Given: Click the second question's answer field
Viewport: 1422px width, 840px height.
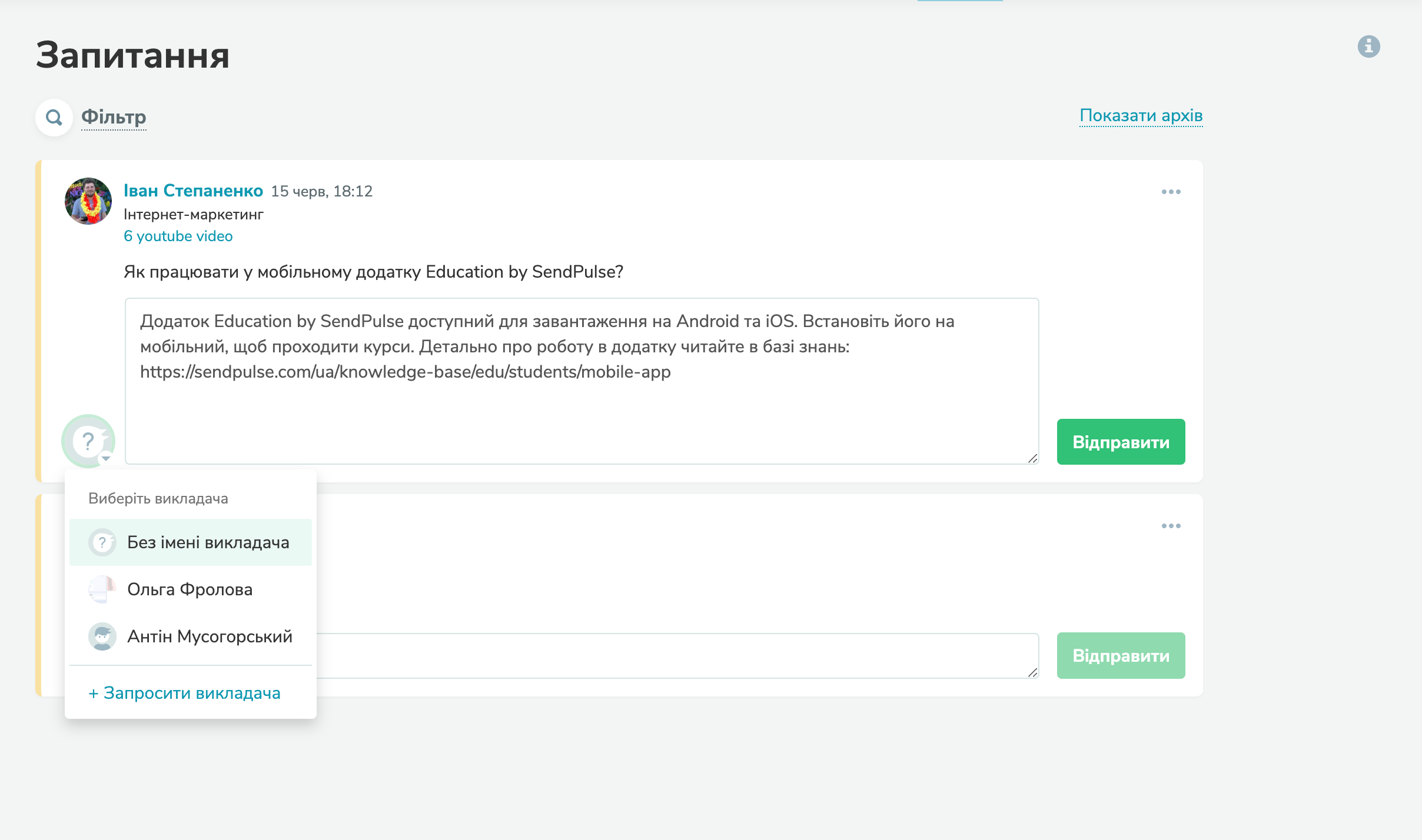Looking at the screenshot, I should (677, 655).
